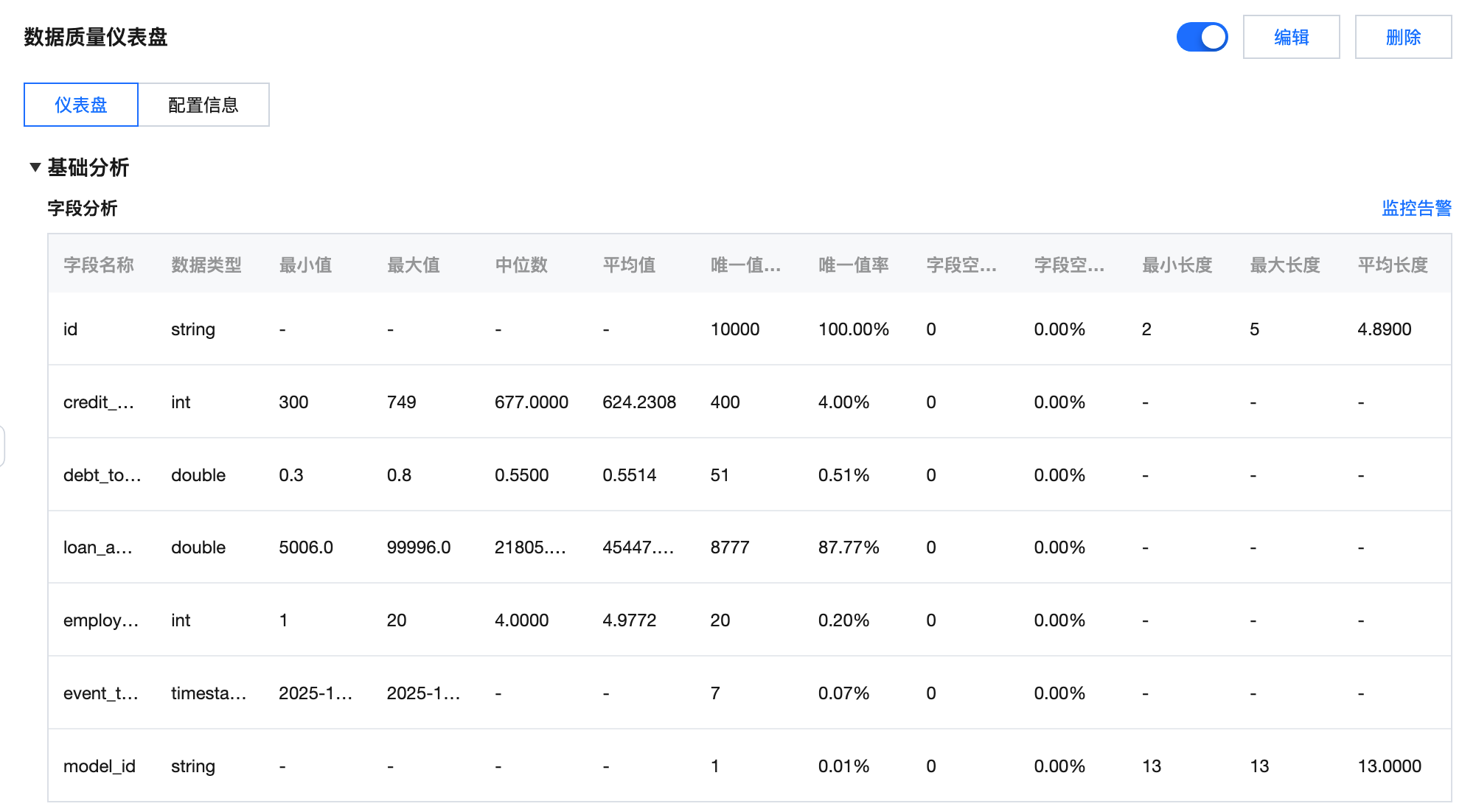Image resolution: width=1476 pixels, height=812 pixels.
Task: Click the collapsed side panel handle
Action: point(2,446)
